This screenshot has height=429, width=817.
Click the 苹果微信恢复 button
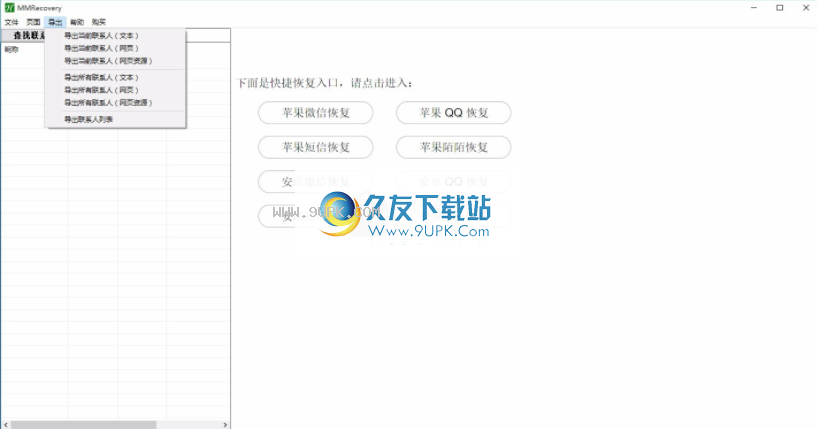(315, 113)
